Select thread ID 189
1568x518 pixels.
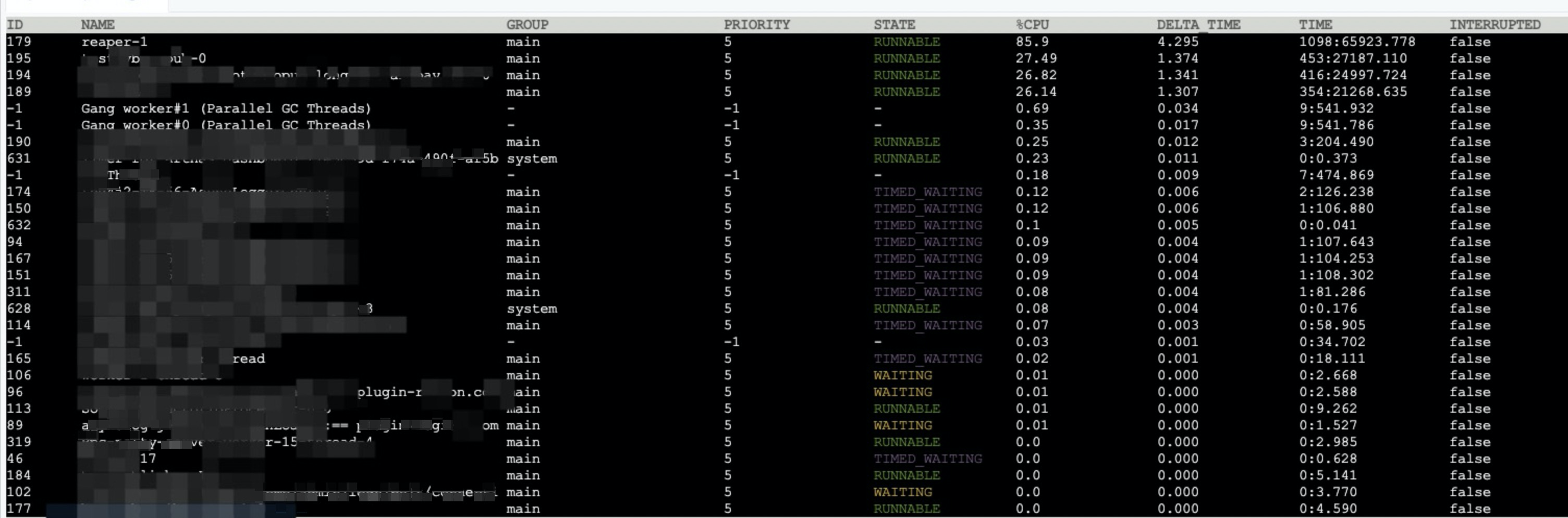[x=19, y=92]
